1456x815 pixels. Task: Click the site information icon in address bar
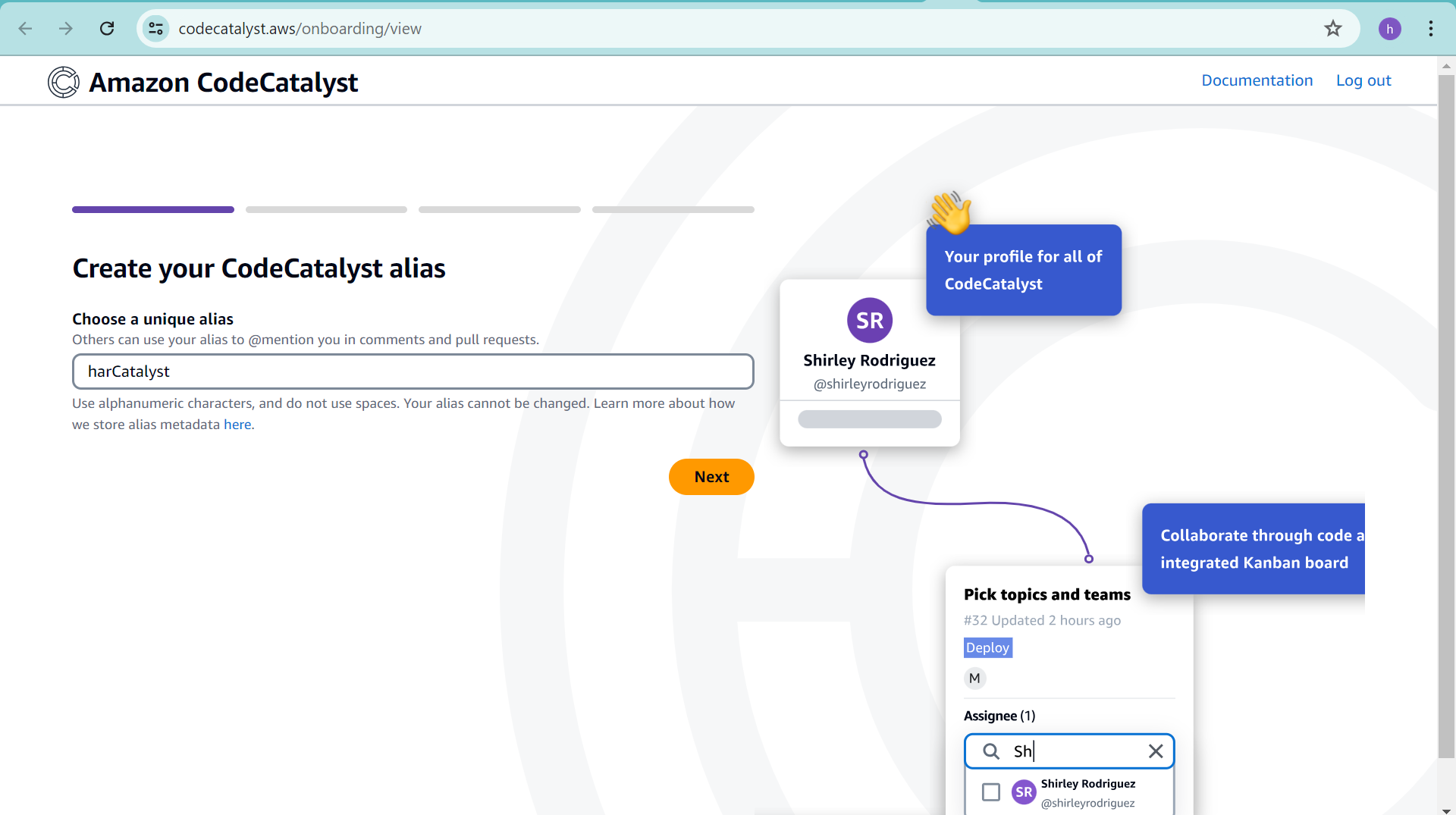click(x=155, y=28)
